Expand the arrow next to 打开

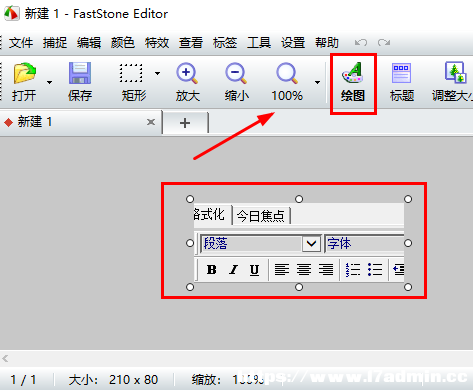(50, 82)
